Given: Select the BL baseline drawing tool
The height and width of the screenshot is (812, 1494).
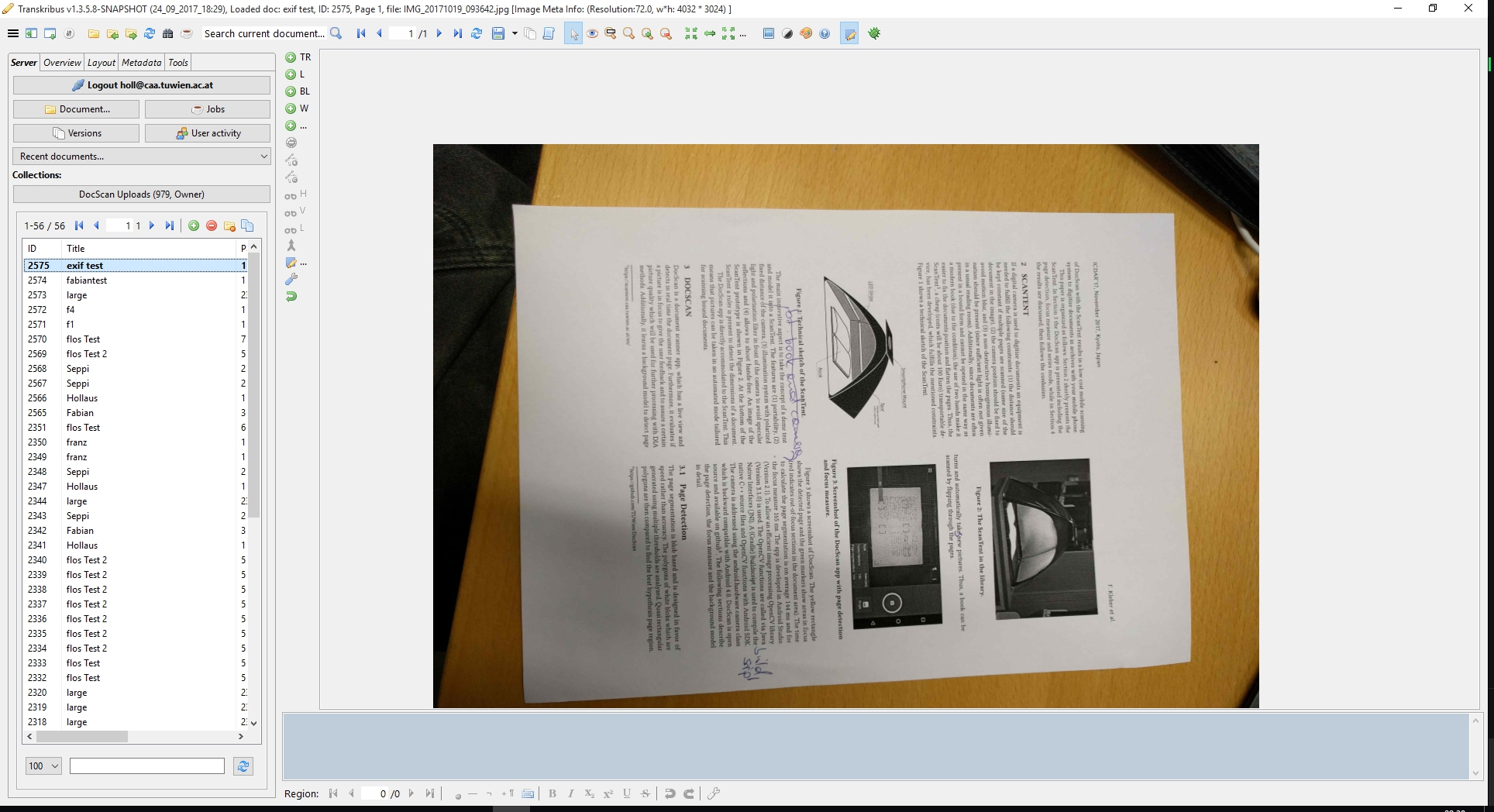Looking at the screenshot, I should click(x=291, y=91).
